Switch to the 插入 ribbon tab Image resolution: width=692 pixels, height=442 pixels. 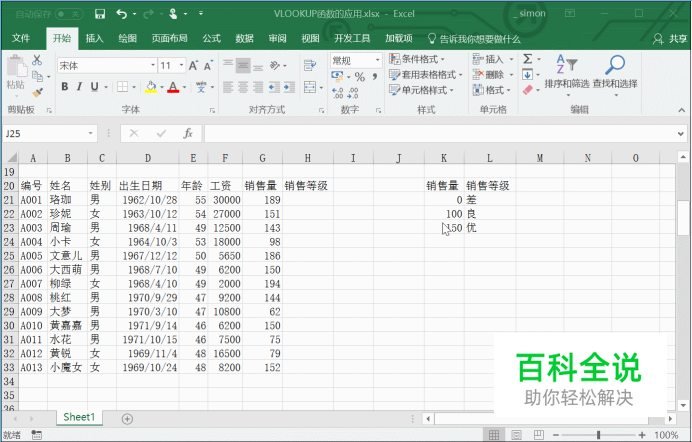94,38
